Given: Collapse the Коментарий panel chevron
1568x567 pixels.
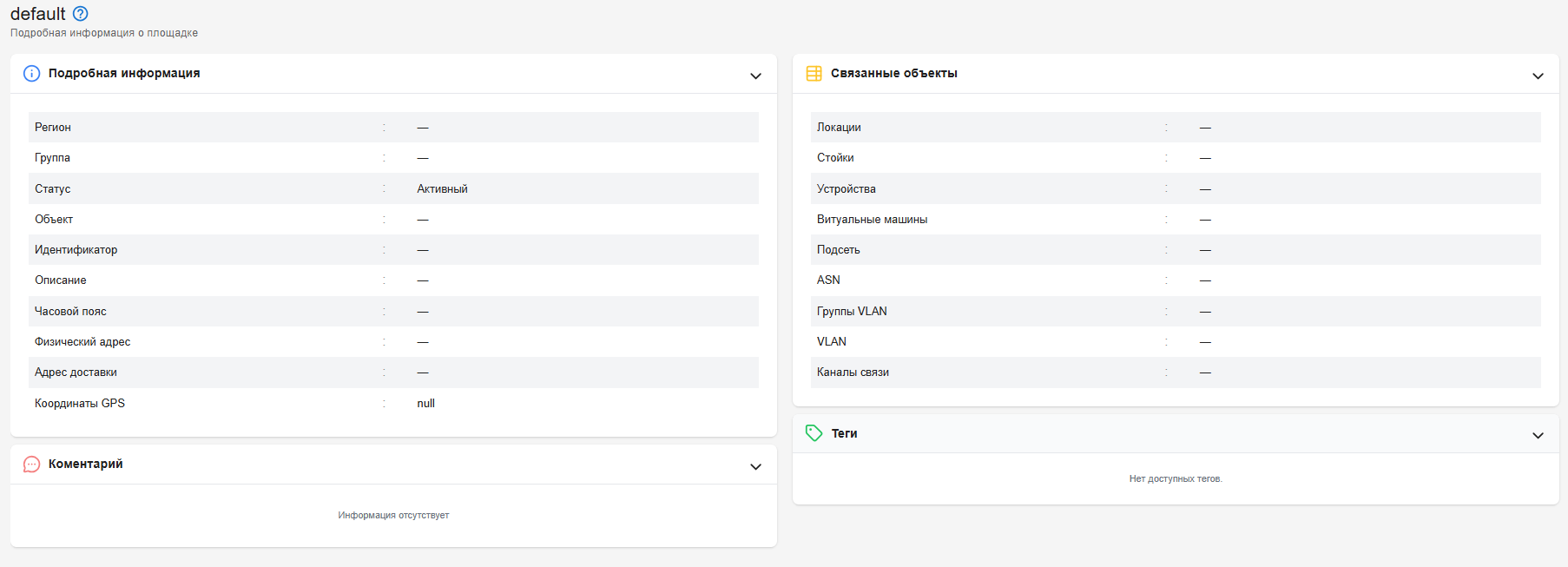Looking at the screenshot, I should (755, 466).
